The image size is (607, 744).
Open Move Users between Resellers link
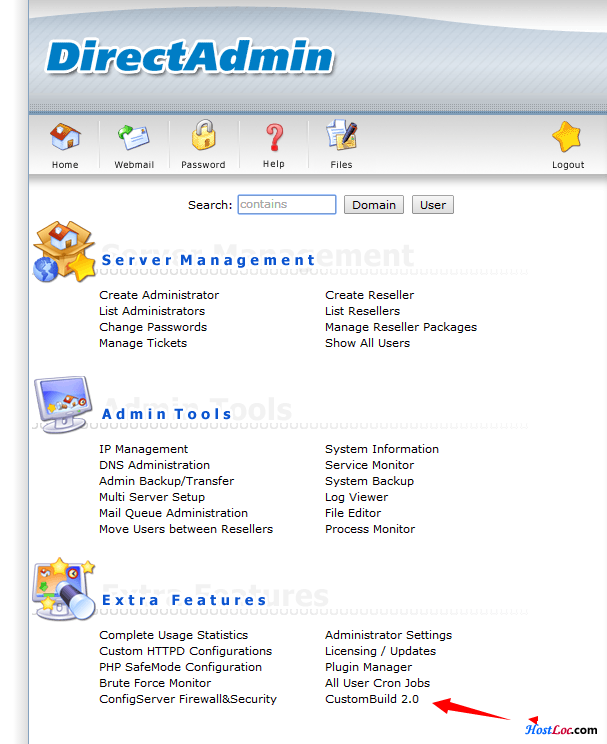pos(186,529)
